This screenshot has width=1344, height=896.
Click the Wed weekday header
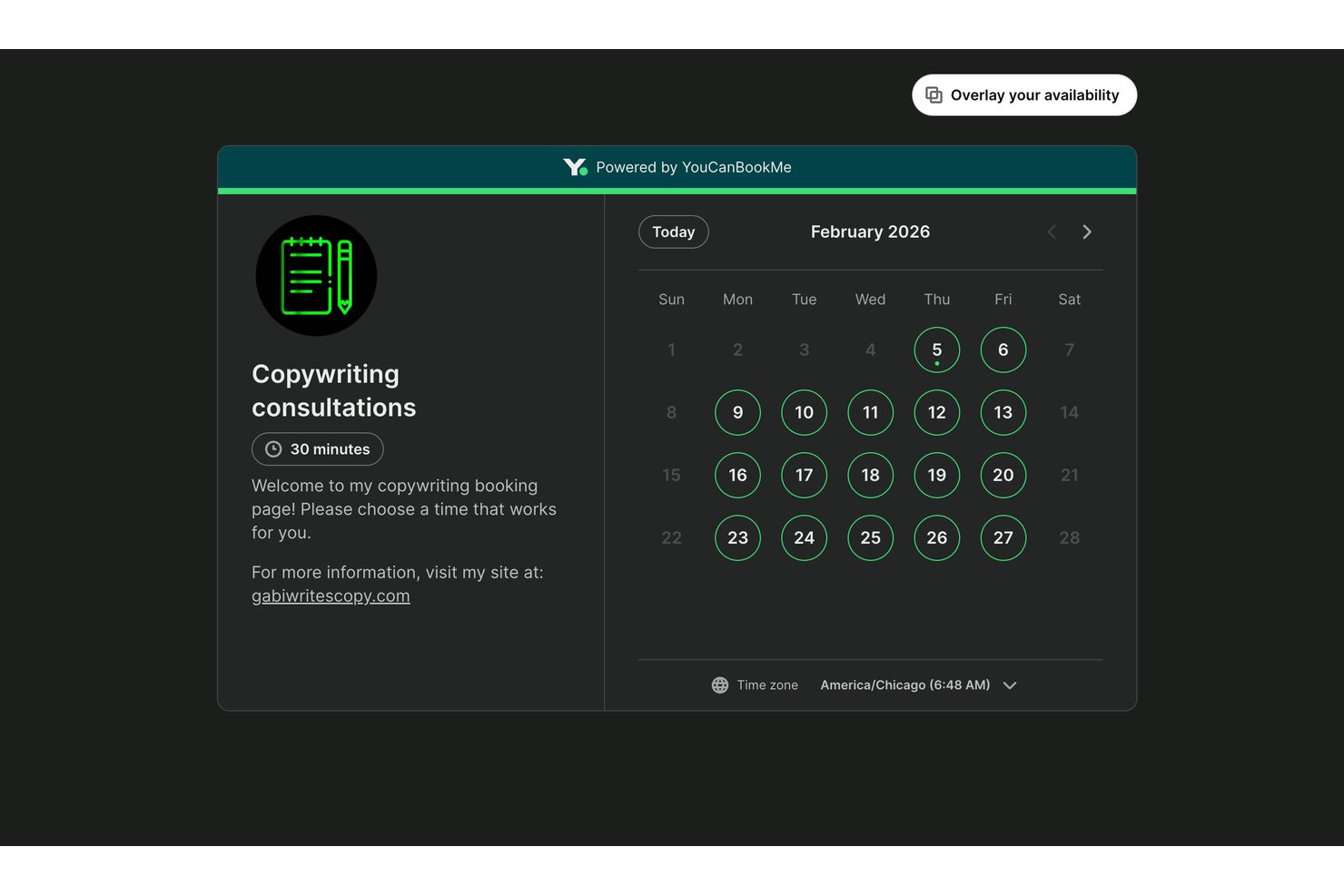click(x=871, y=300)
